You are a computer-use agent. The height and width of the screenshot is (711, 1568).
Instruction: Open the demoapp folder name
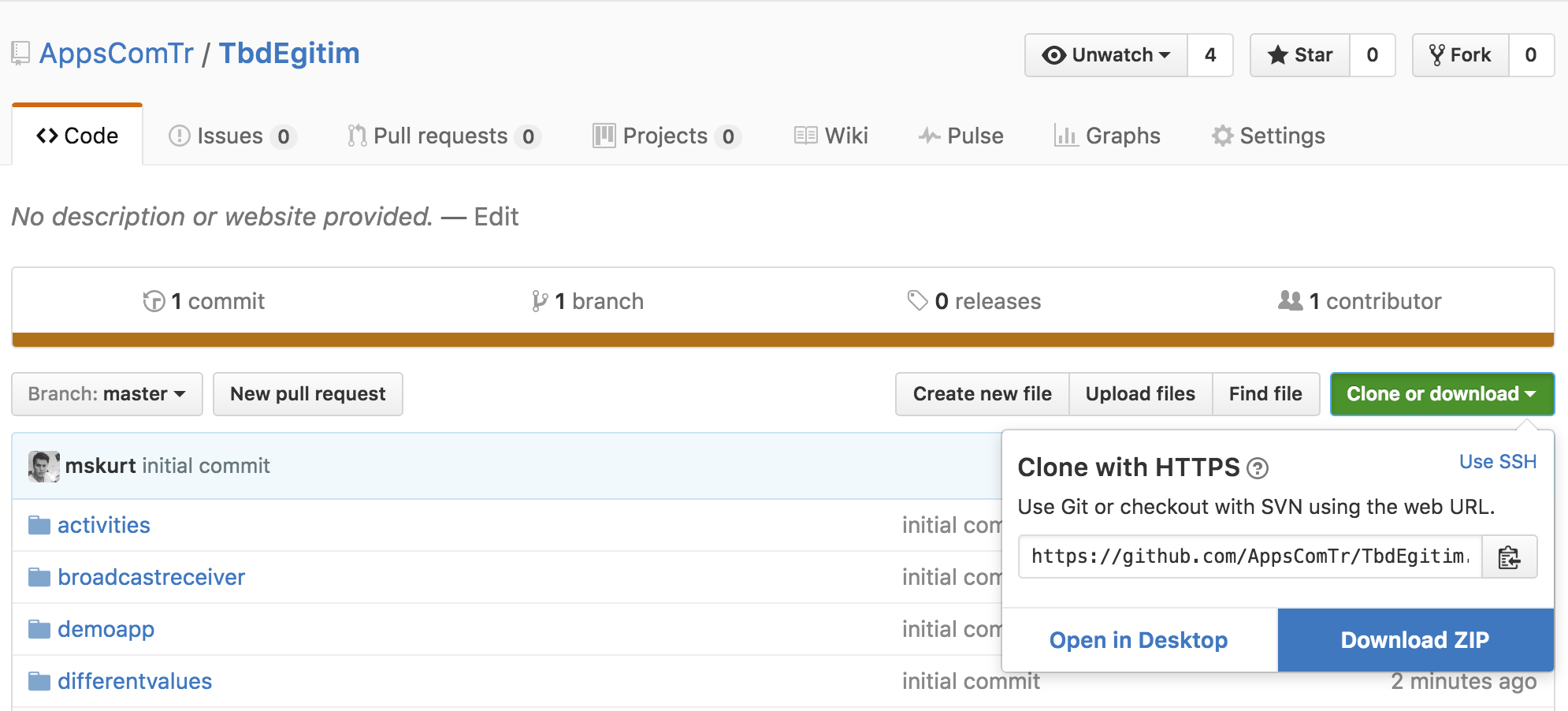(106, 630)
